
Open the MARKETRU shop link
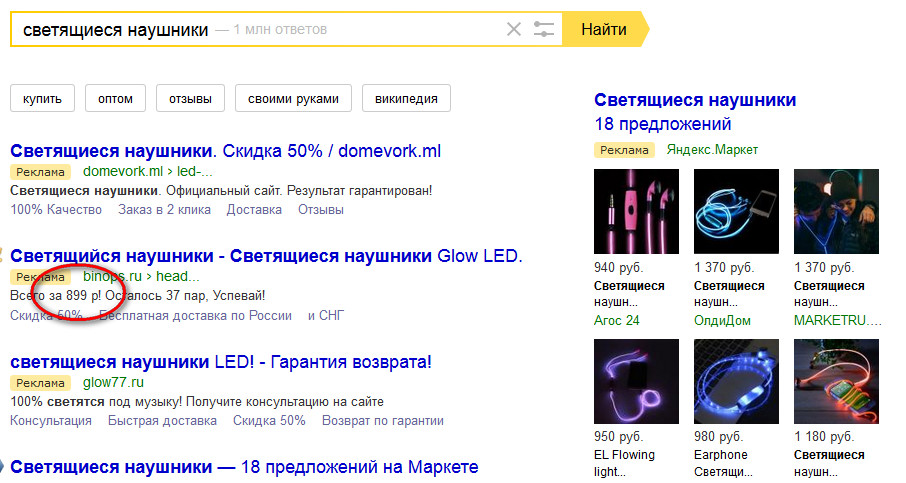837,321
